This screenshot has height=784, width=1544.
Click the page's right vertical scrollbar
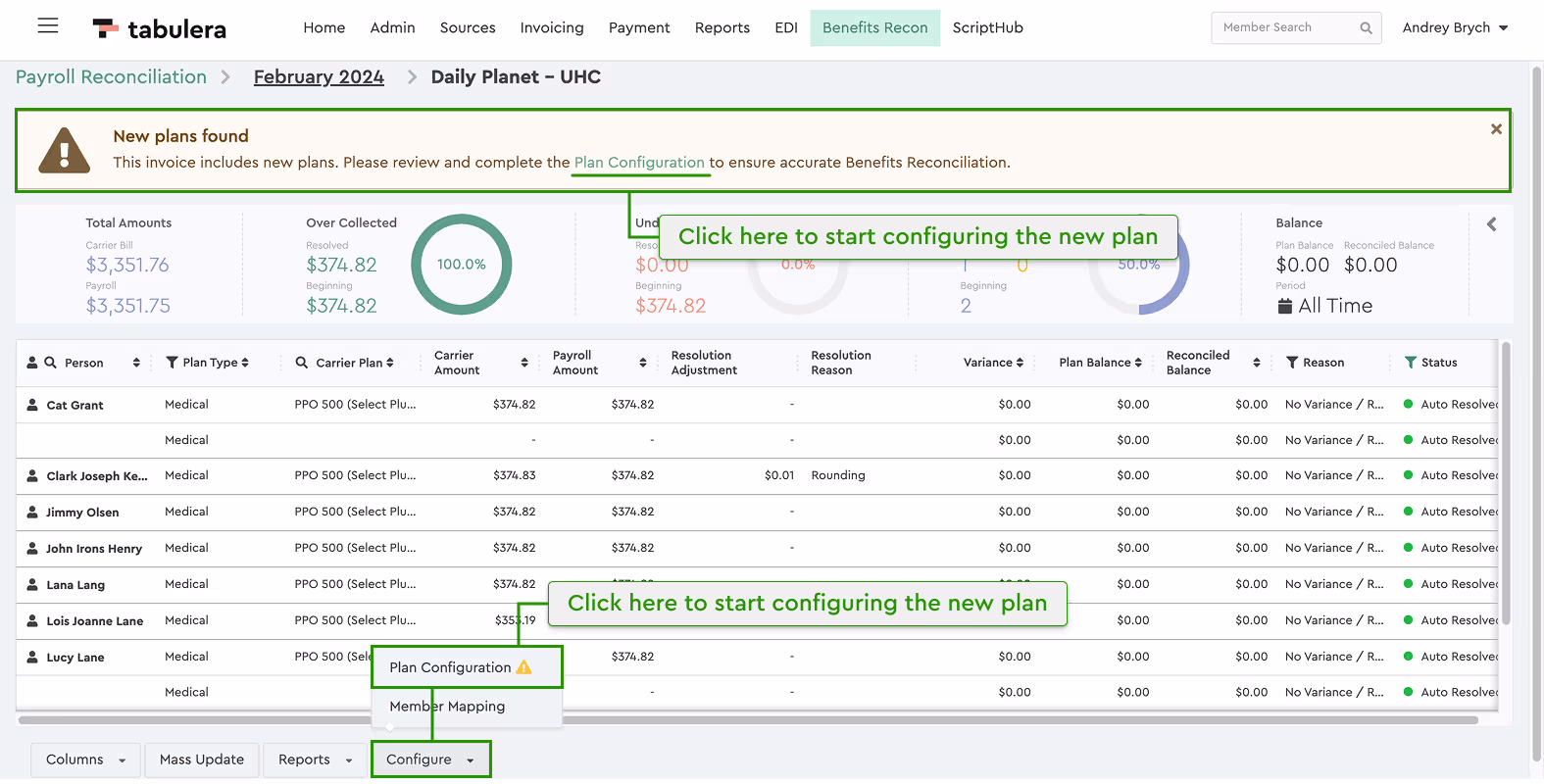click(1536, 412)
